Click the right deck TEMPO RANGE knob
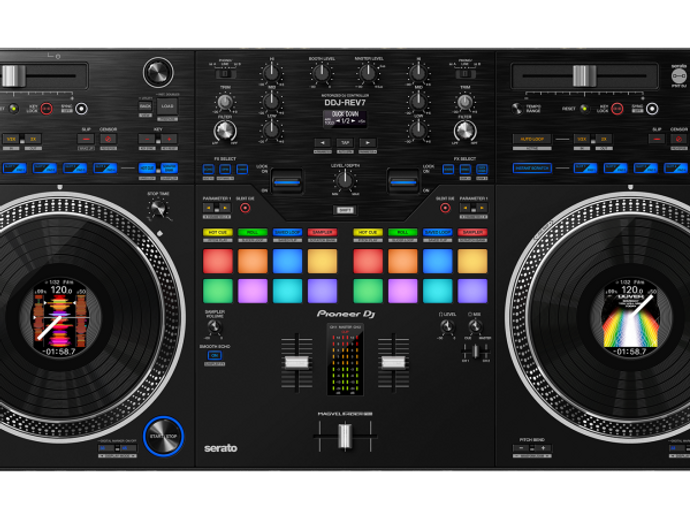 tap(518, 108)
